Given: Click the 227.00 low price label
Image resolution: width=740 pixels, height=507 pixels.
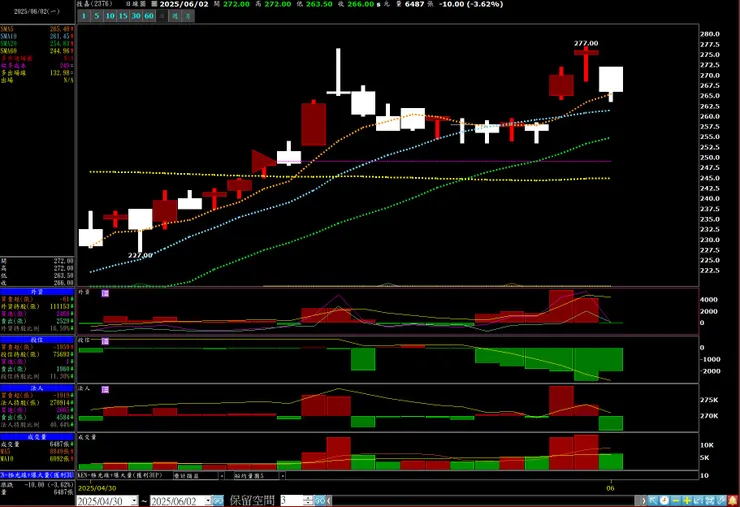Looking at the screenshot, I should [x=140, y=255].
